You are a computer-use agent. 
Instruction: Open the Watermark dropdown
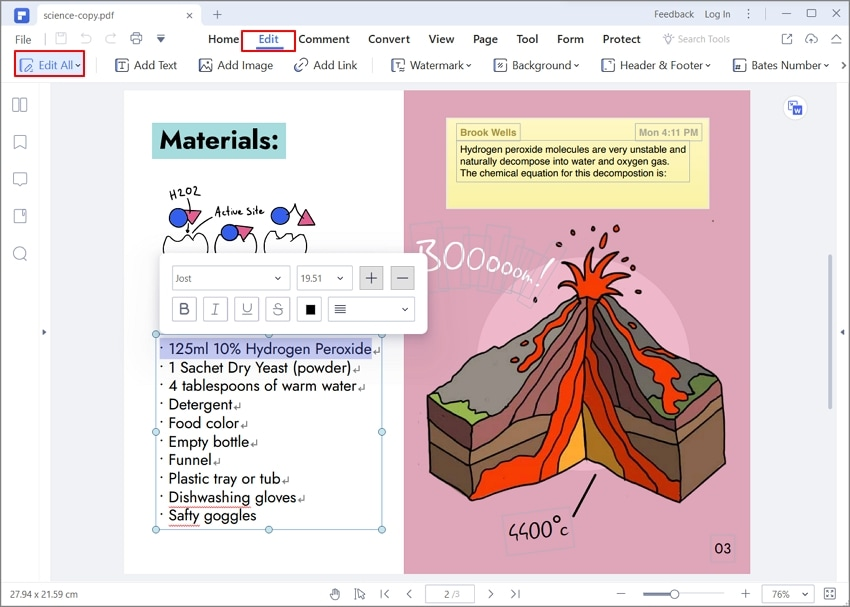click(431, 64)
